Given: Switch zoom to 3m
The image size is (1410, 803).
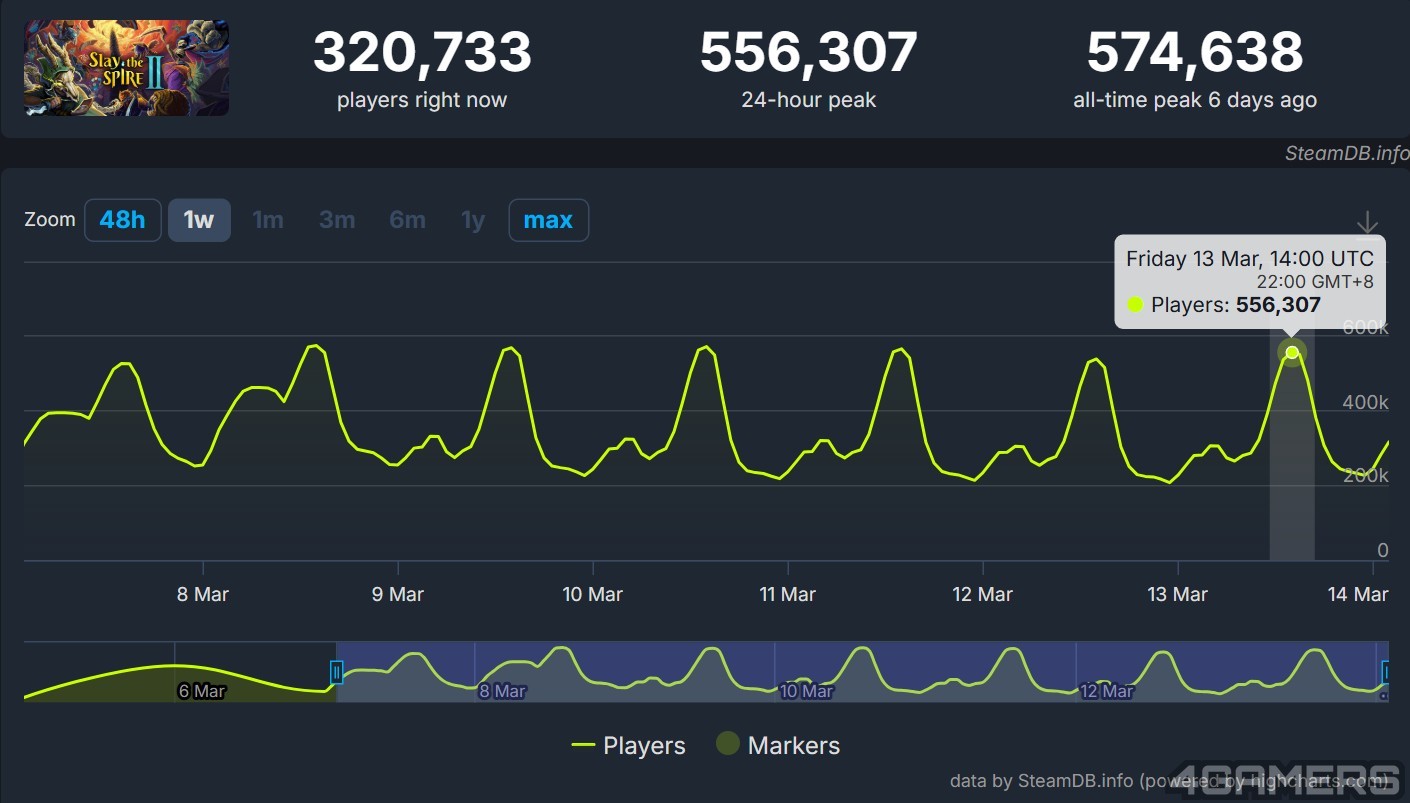Looking at the screenshot, I should pos(337,220).
